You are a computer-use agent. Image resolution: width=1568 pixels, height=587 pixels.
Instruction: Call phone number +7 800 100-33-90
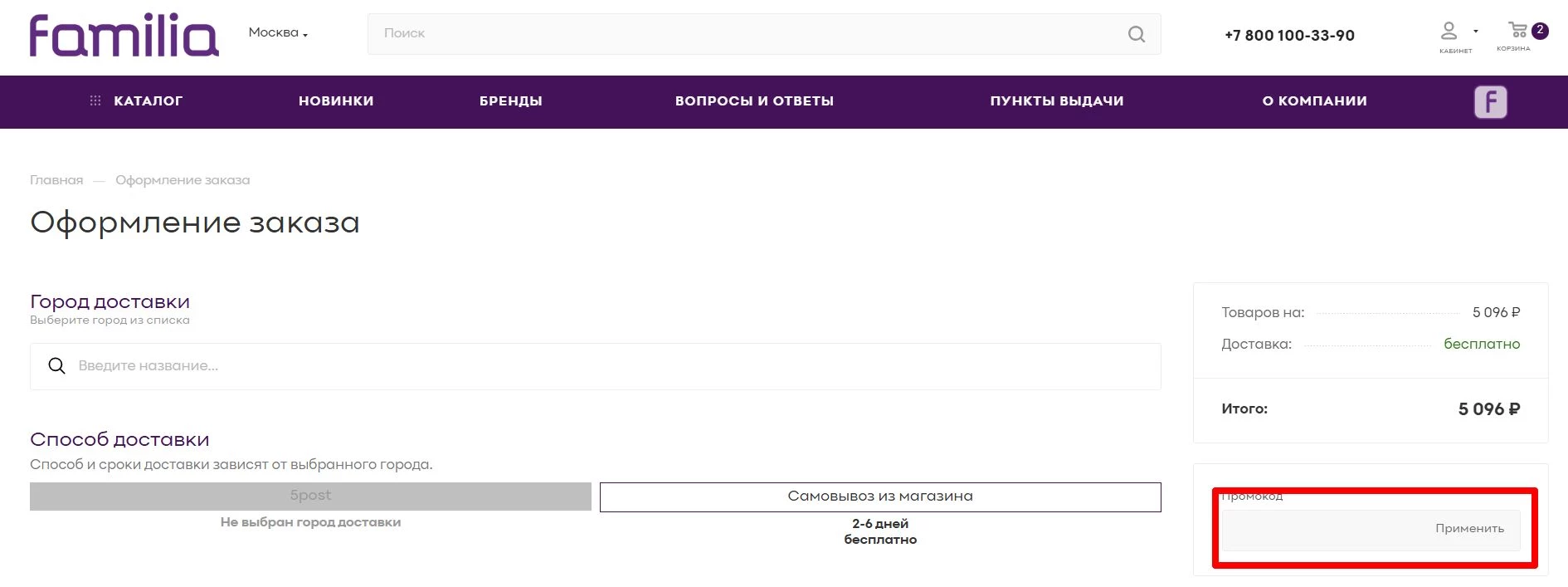[x=1289, y=36]
